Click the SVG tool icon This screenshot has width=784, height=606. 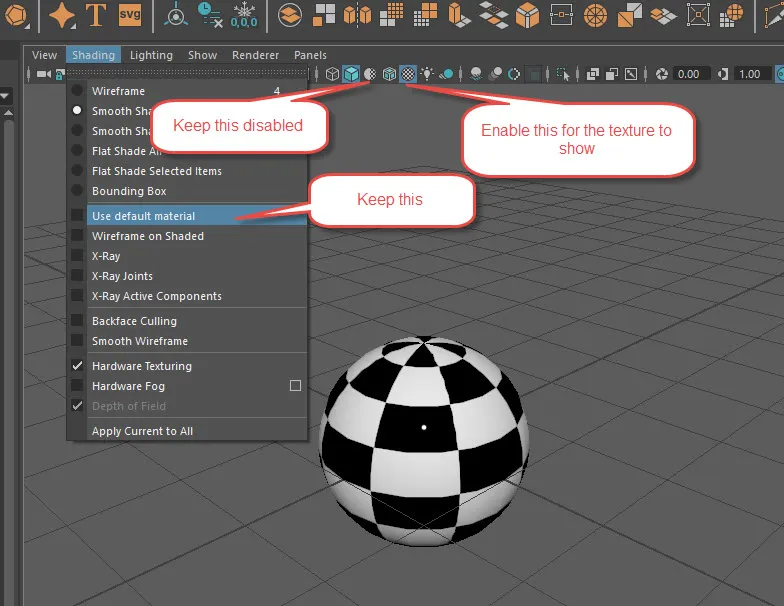click(x=130, y=14)
